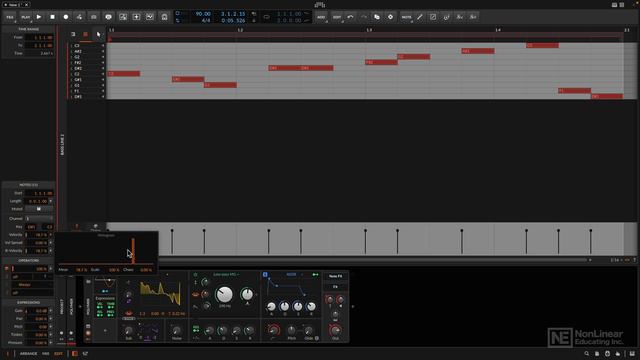Click the FX button on the synth device
The width and height of the screenshot is (640, 360).
pyautogui.click(x=336, y=287)
